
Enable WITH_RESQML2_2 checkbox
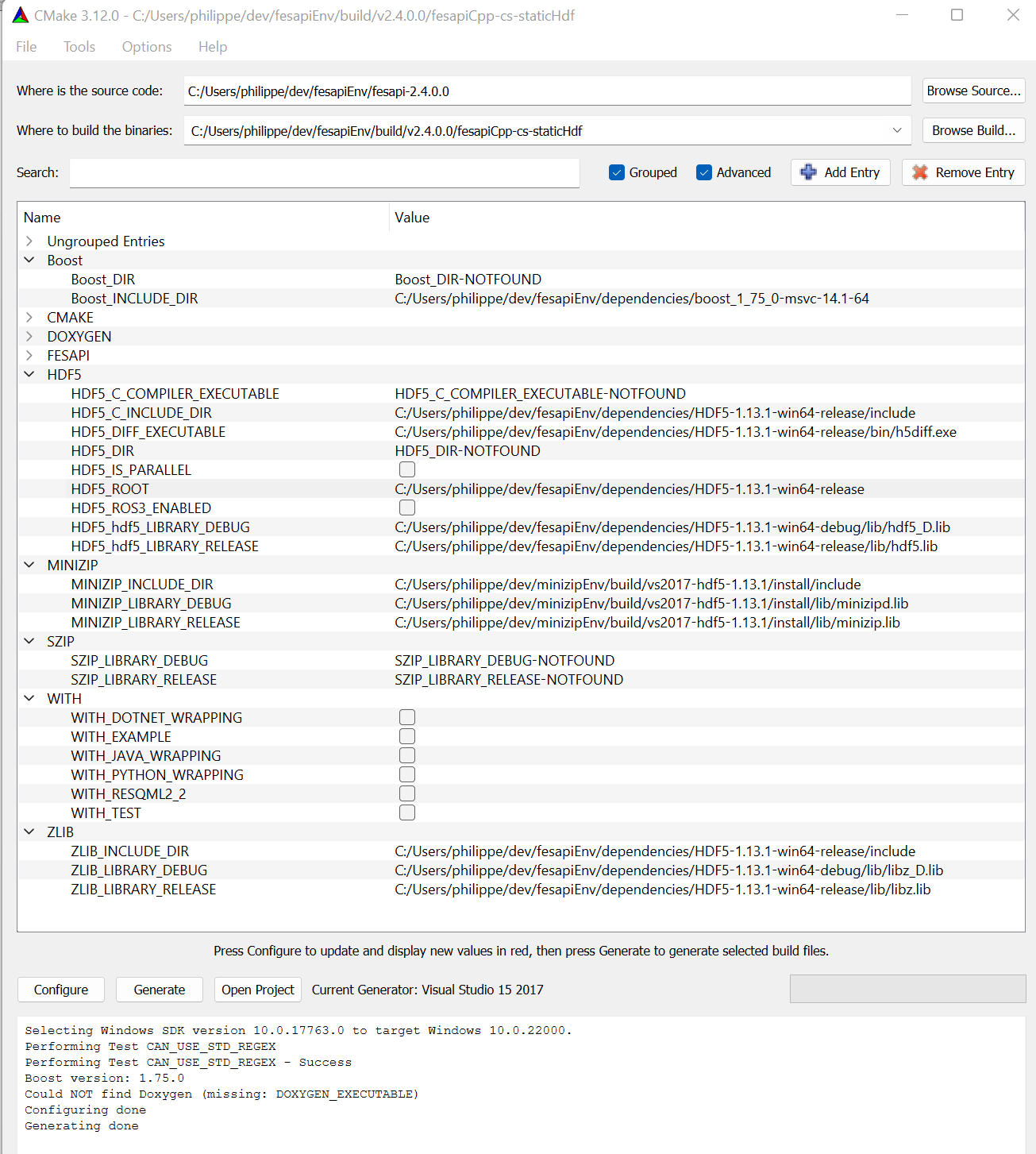(x=407, y=793)
